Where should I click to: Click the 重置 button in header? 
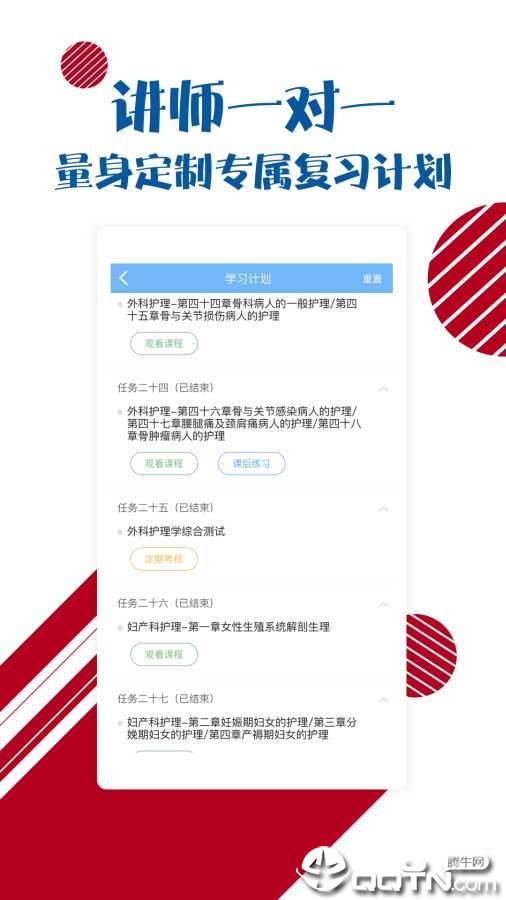coord(372,279)
